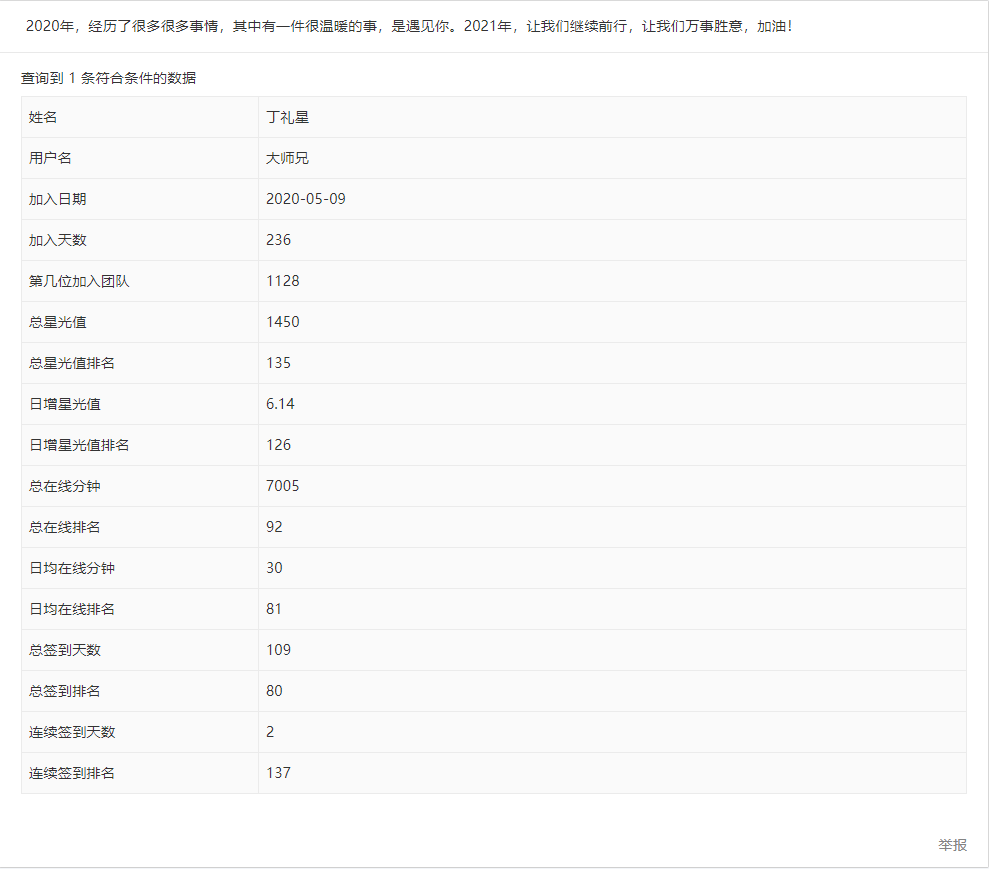The height and width of the screenshot is (869, 989).
Task: Click the 日增星光值排名 row label
Action: tap(79, 445)
